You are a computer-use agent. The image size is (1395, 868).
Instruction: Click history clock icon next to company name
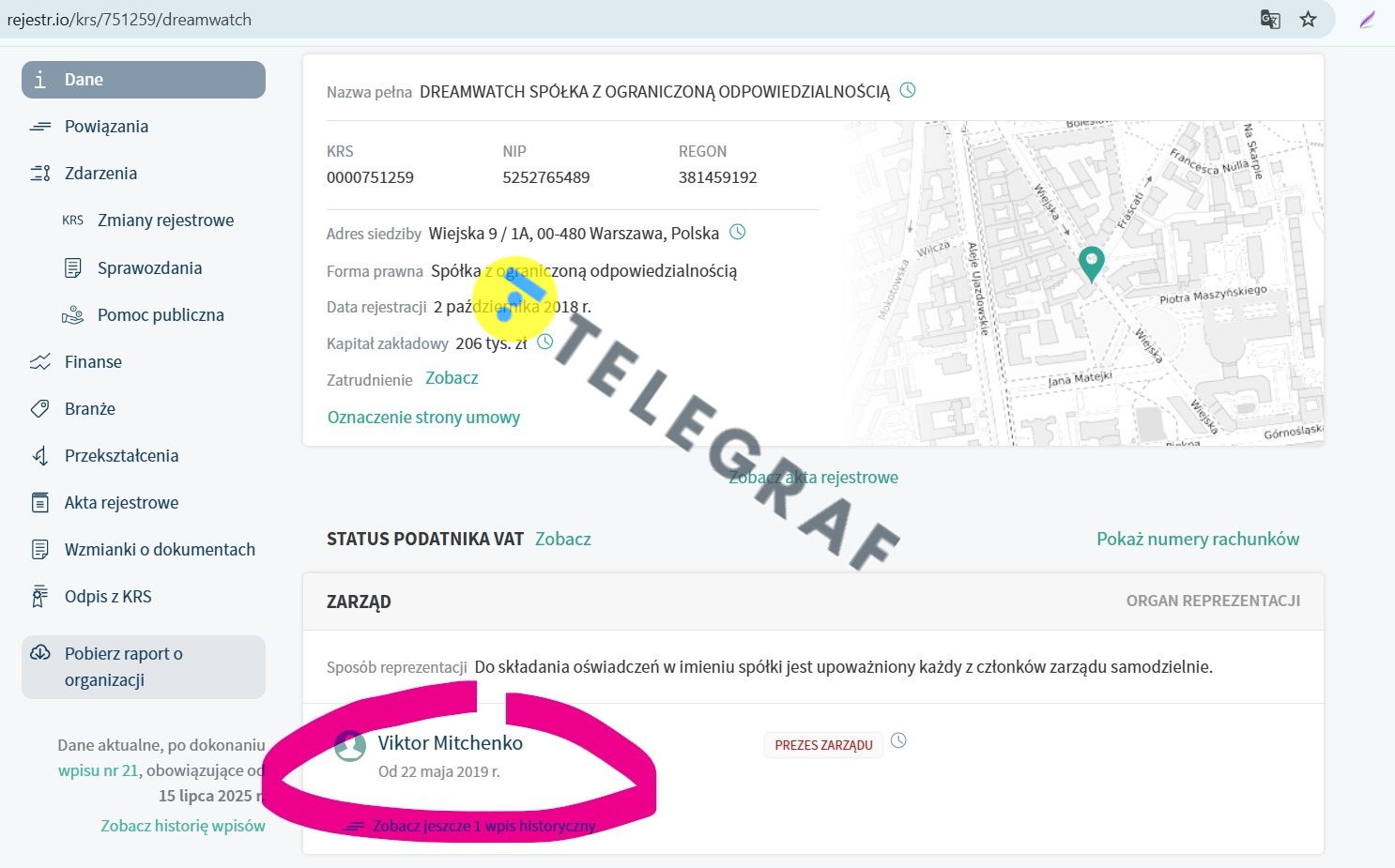tap(908, 91)
